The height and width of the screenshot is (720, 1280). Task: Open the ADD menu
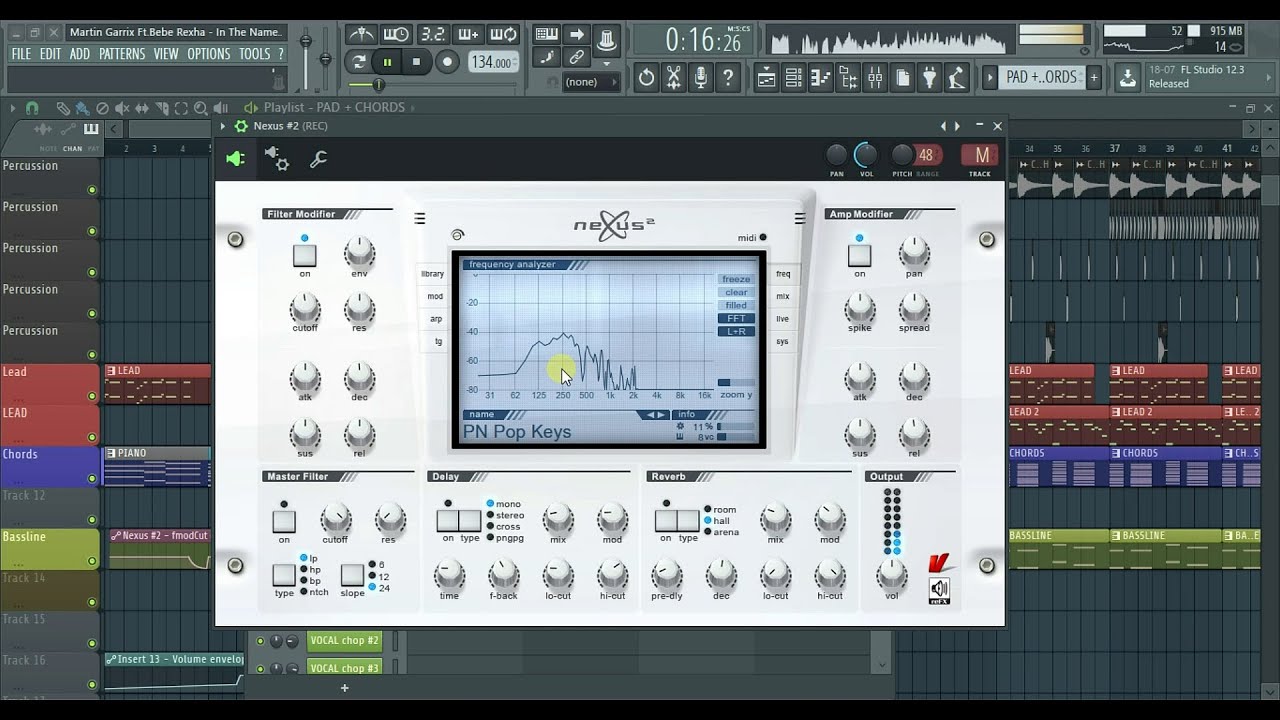coord(80,54)
